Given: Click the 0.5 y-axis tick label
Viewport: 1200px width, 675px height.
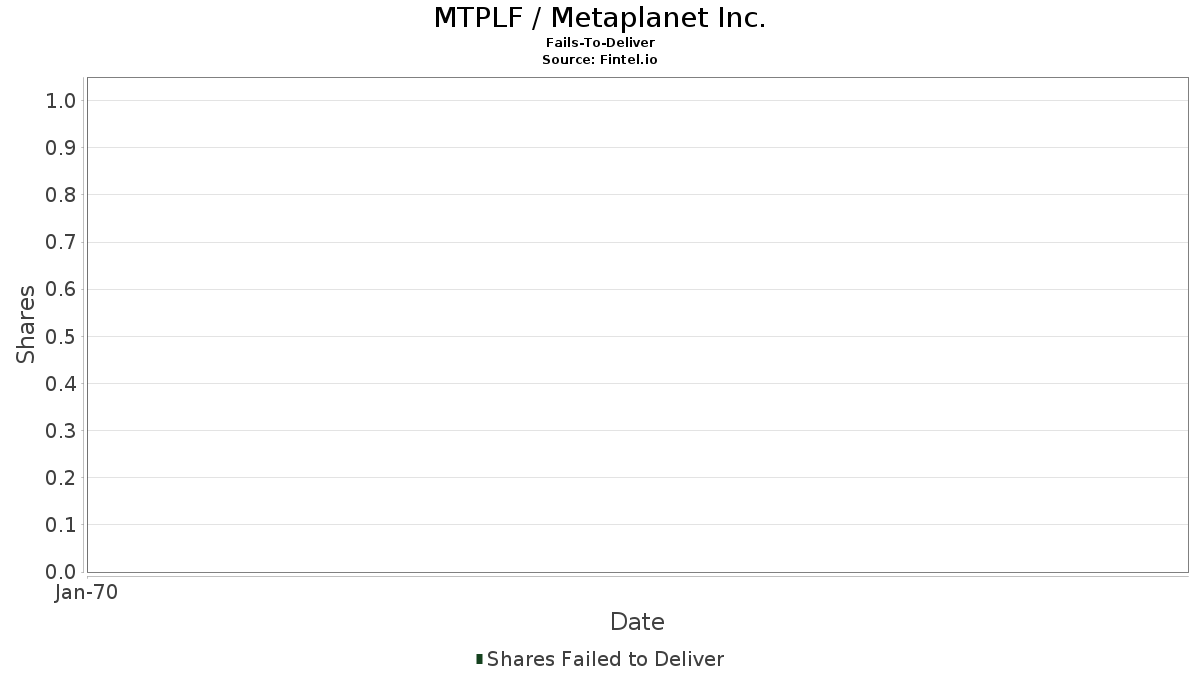Looking at the screenshot, I should (x=61, y=336).
